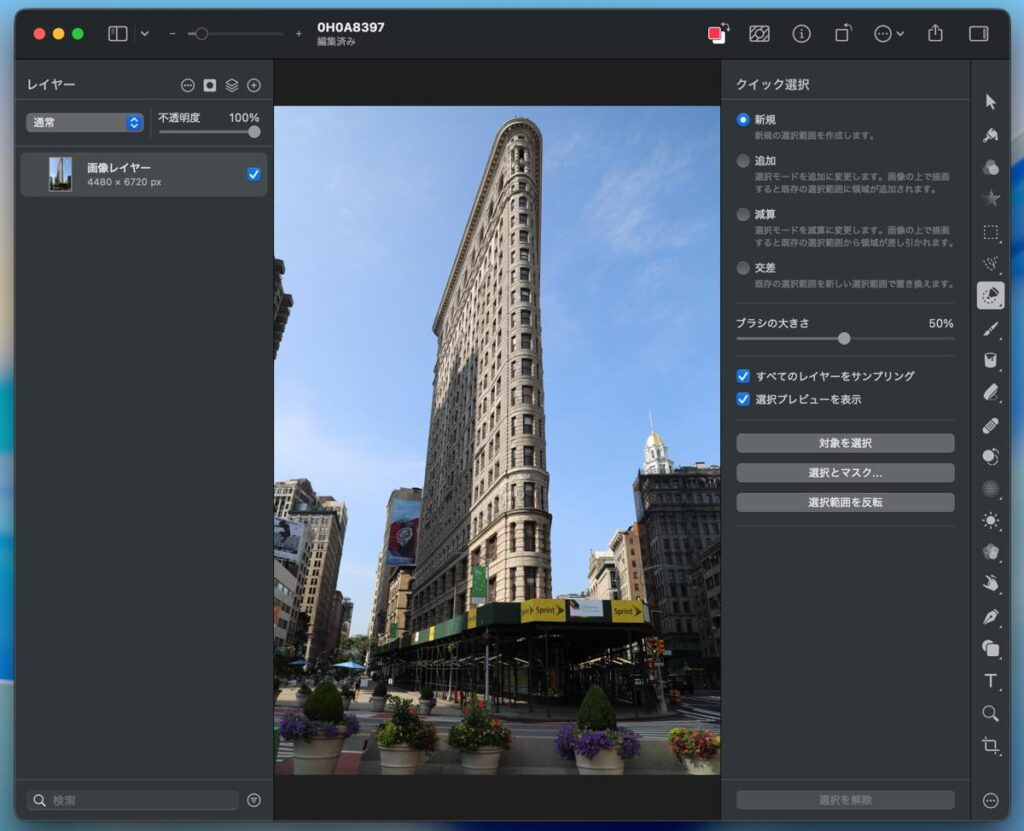Select the Crop tool in the toolbar
The width and height of the screenshot is (1024, 831).
(x=990, y=745)
